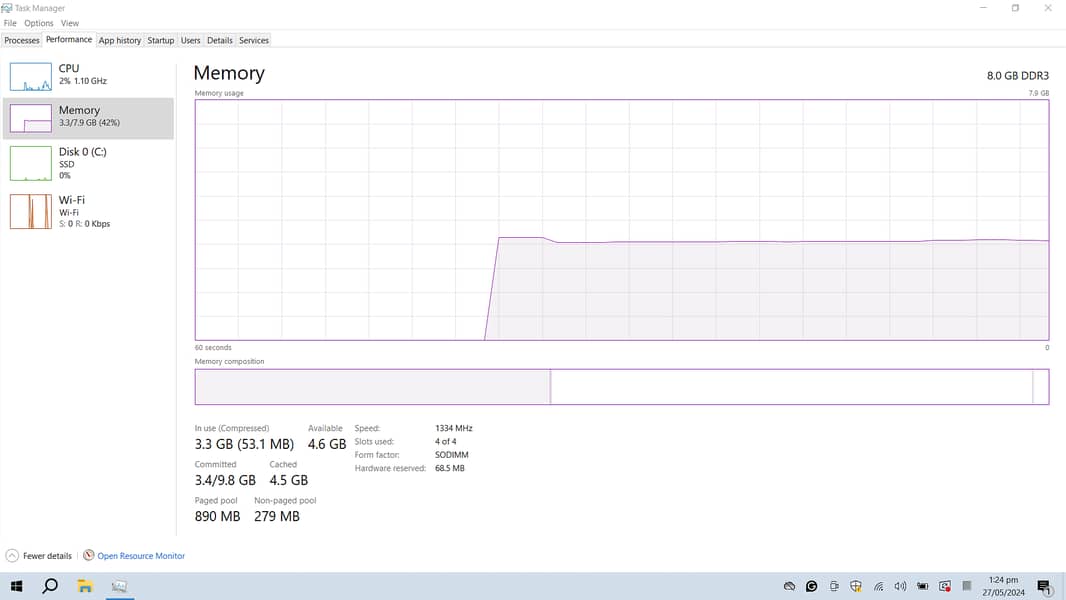Open the View menu

click(x=70, y=23)
